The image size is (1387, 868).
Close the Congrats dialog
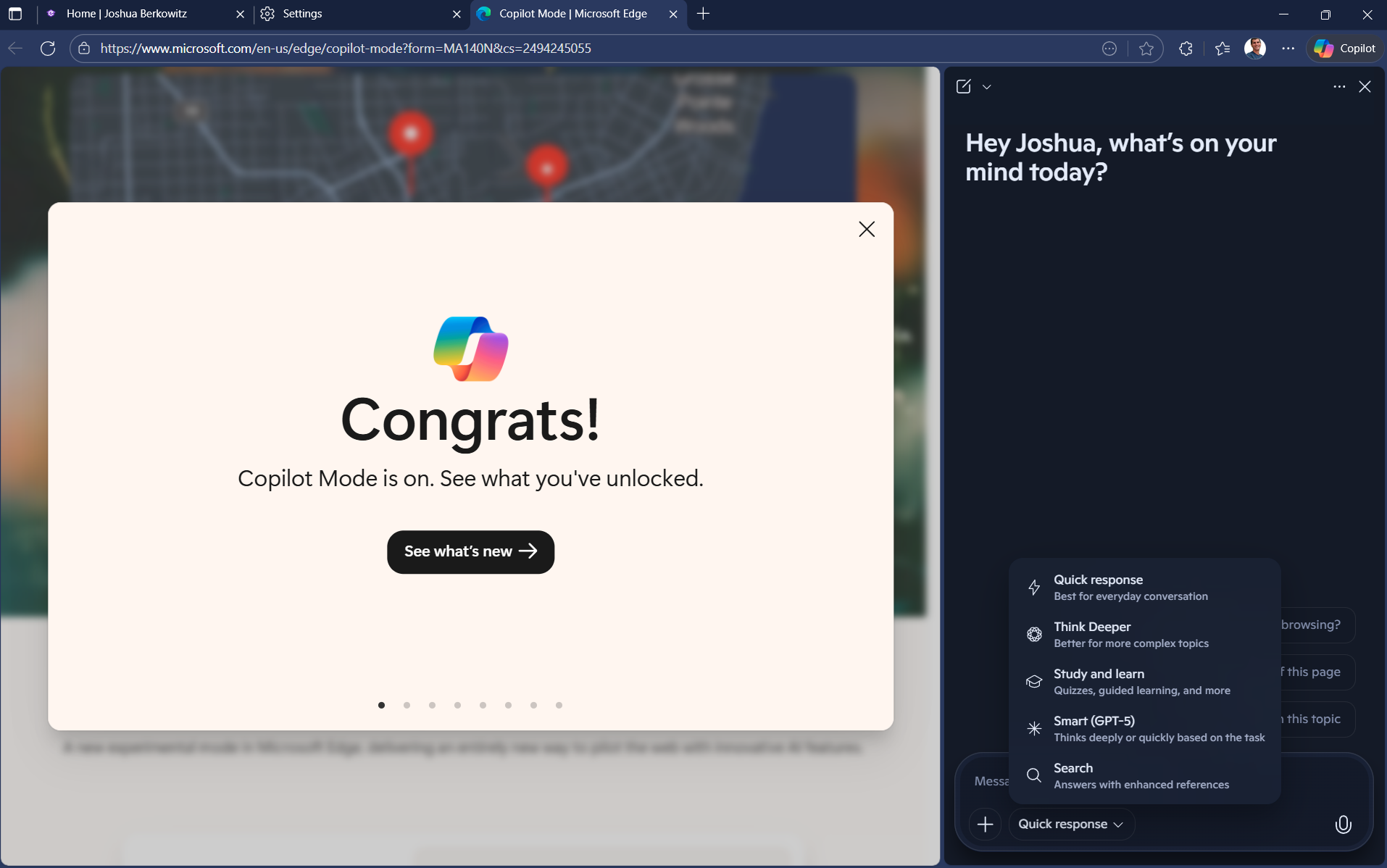[866, 230]
